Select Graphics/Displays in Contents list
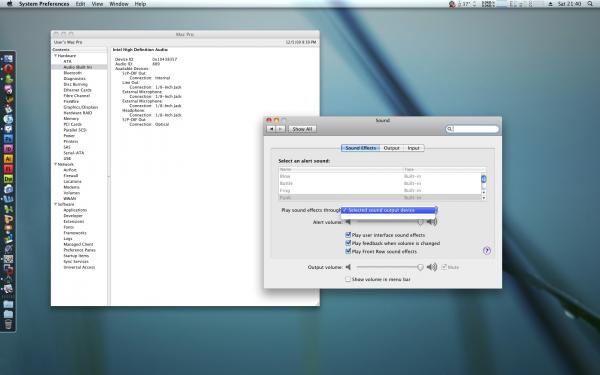Screen dimensions: 600x375 (x=81, y=107)
